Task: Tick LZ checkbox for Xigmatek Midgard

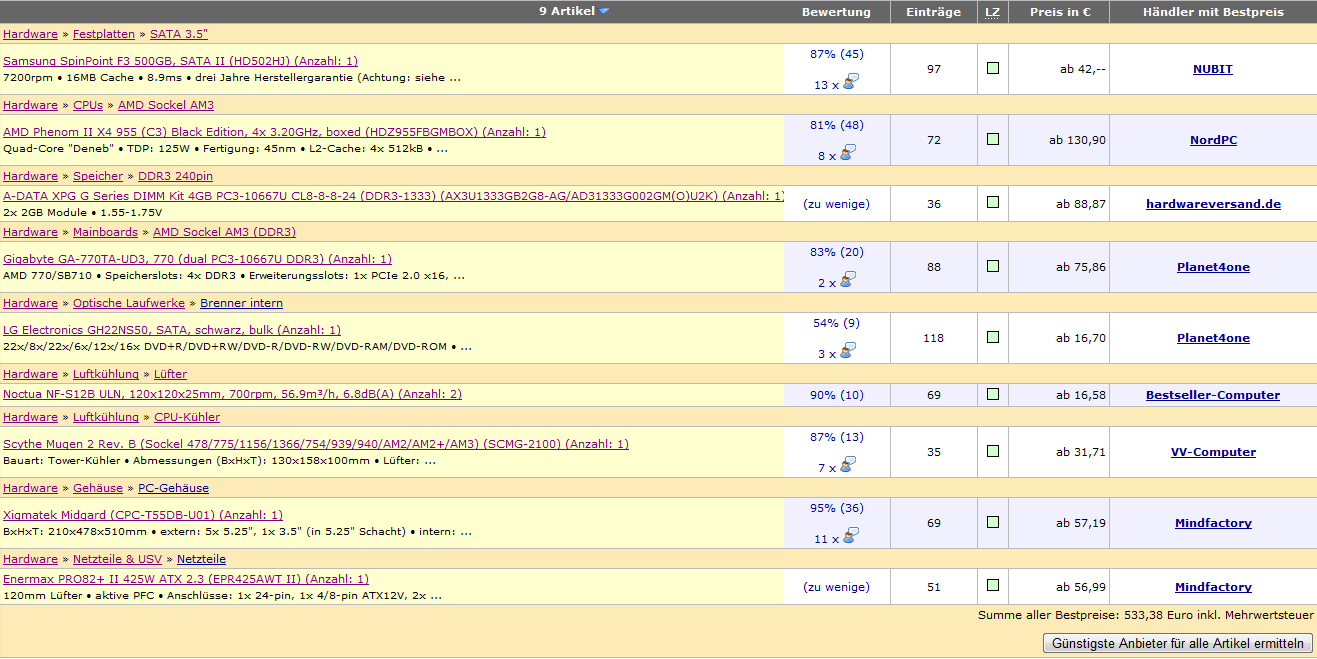Action: coord(993,522)
